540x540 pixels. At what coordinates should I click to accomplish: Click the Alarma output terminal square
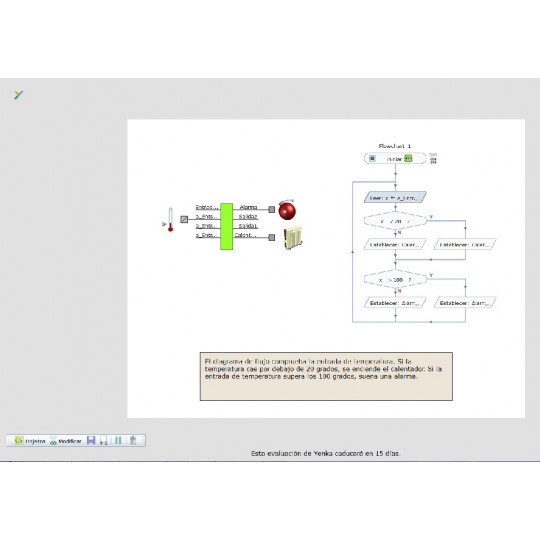click(271, 209)
